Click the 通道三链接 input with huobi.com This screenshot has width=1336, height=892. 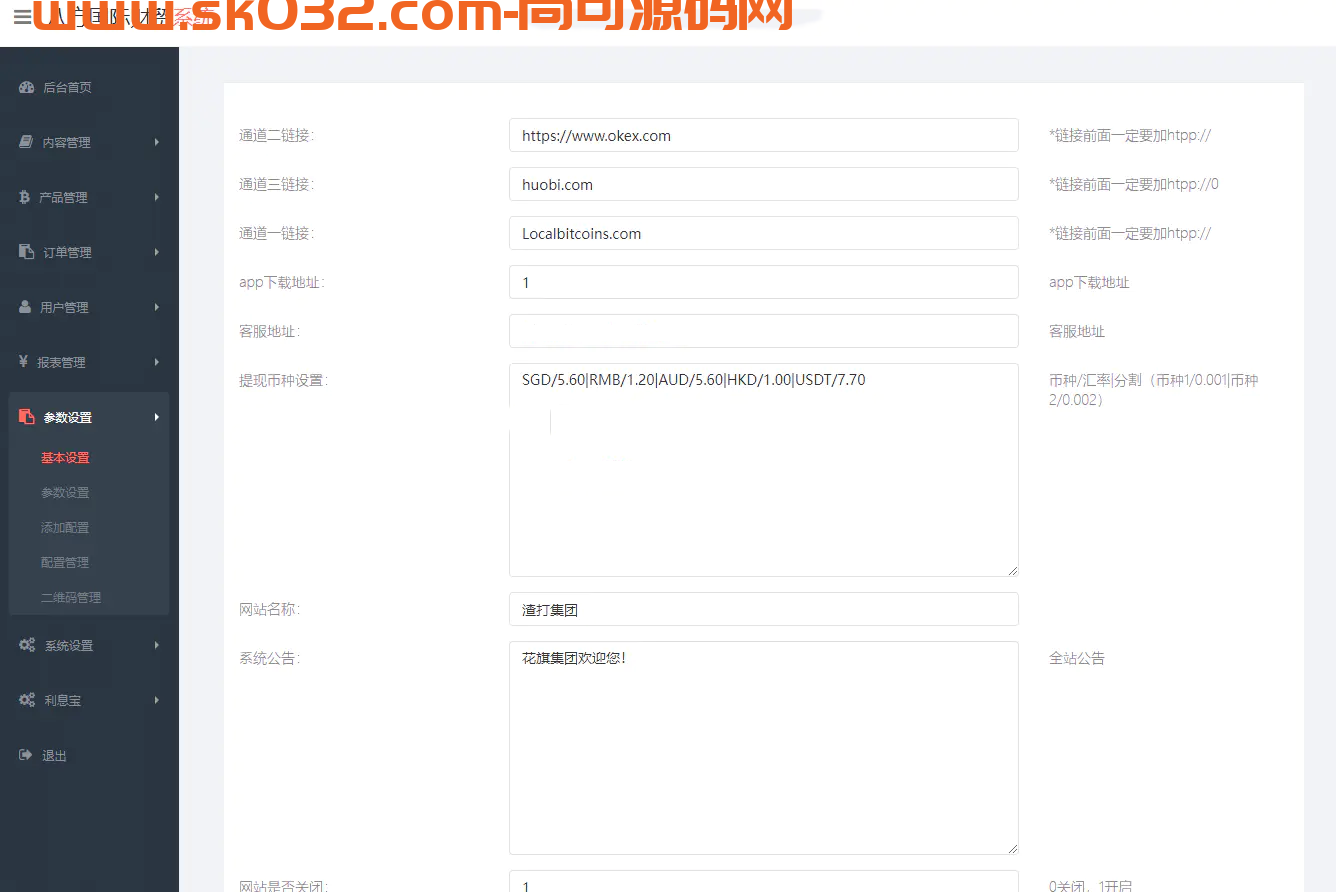[x=764, y=184]
